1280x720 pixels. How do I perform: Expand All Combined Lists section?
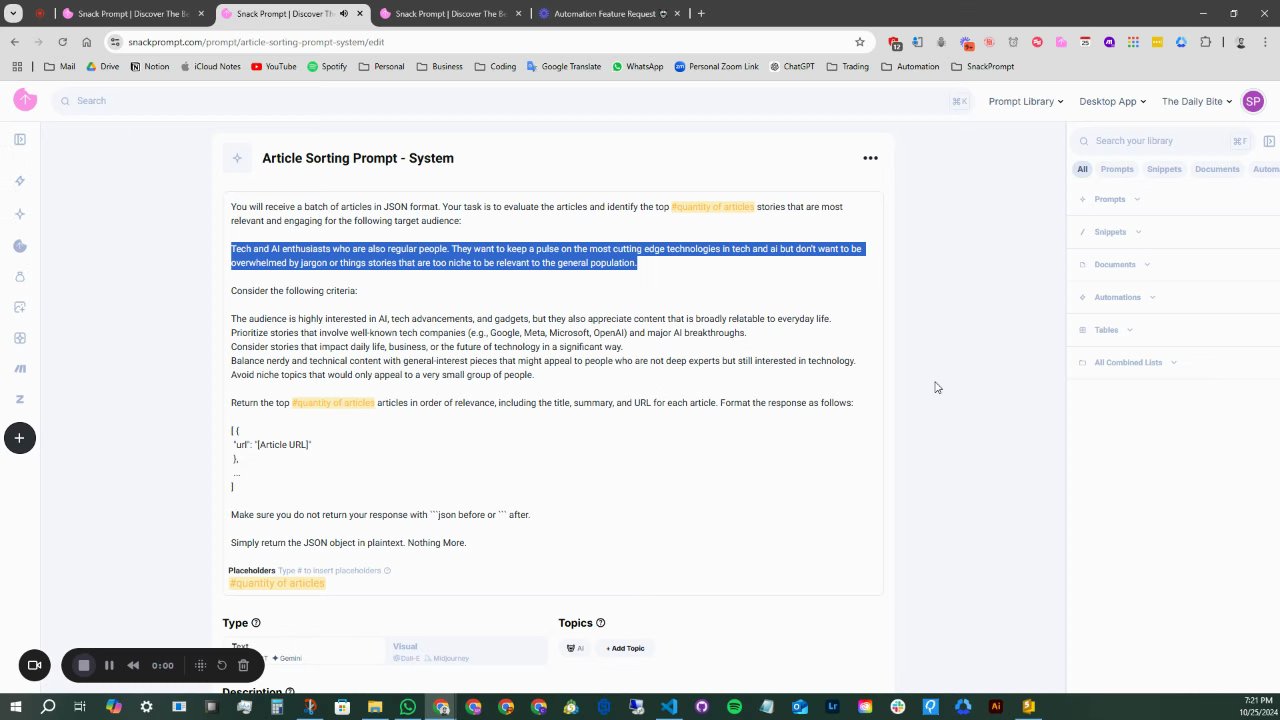point(1128,362)
